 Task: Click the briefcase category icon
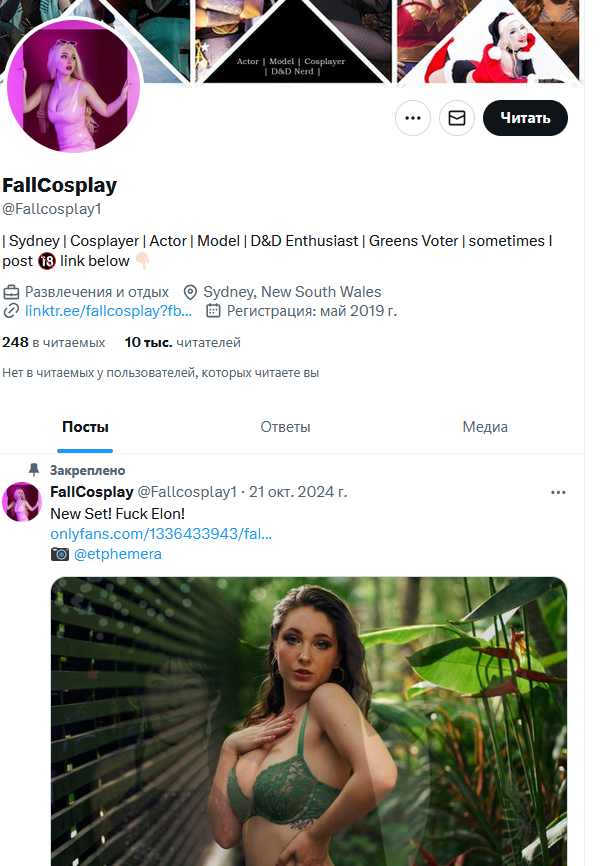click(x=12, y=292)
